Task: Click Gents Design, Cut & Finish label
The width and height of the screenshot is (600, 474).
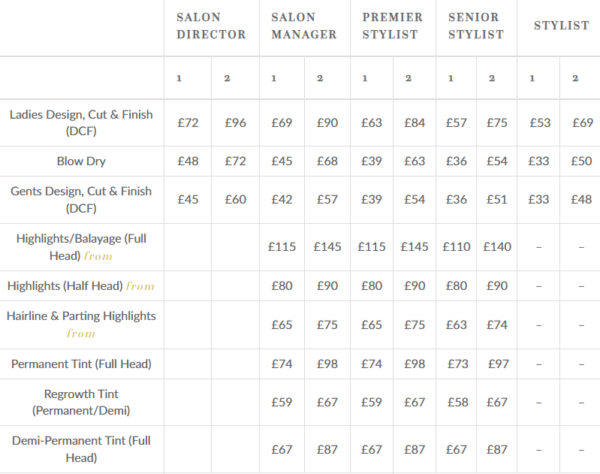Action: [81, 199]
